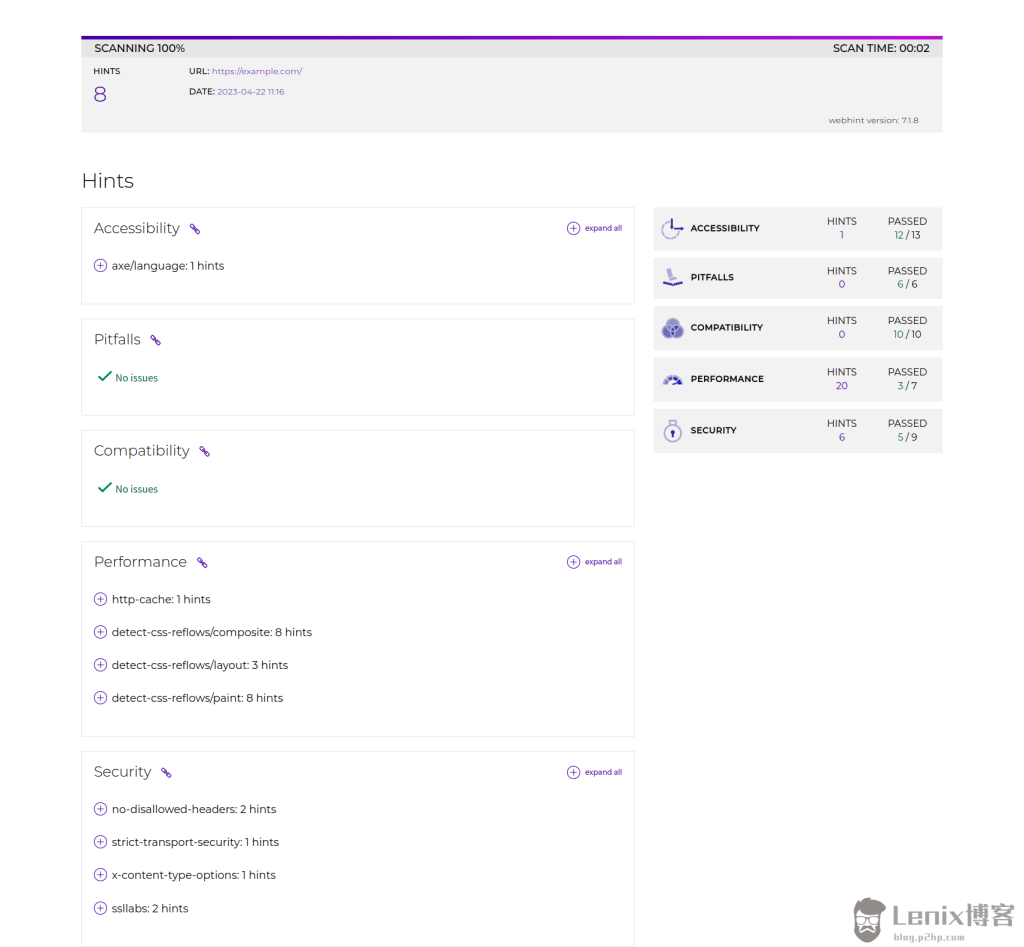The image size is (1024, 947).
Task: Click the anchor link icon beside Performance heading
Action: click(x=201, y=562)
